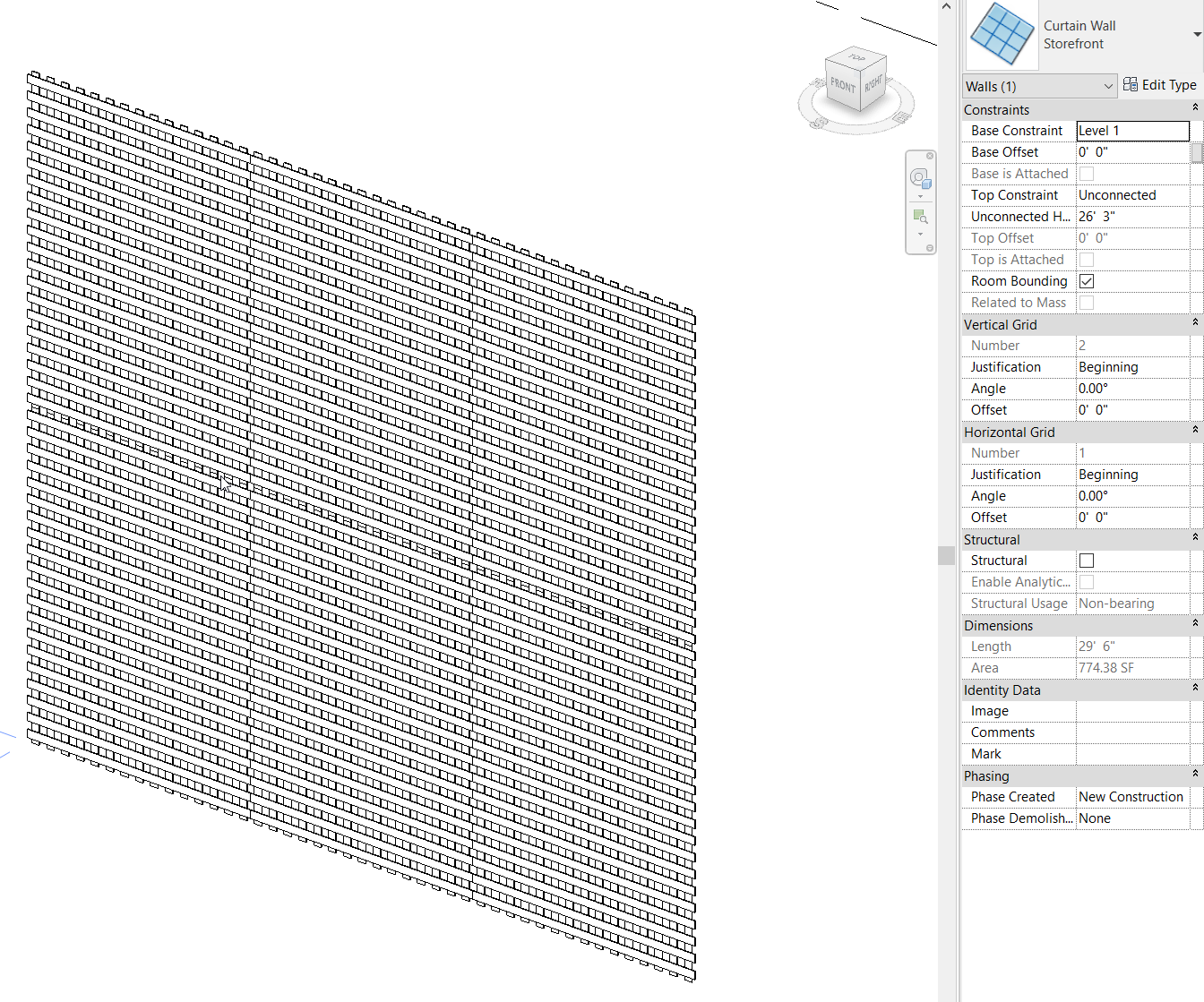Collapse the Dimensions section

[x=1194, y=623]
